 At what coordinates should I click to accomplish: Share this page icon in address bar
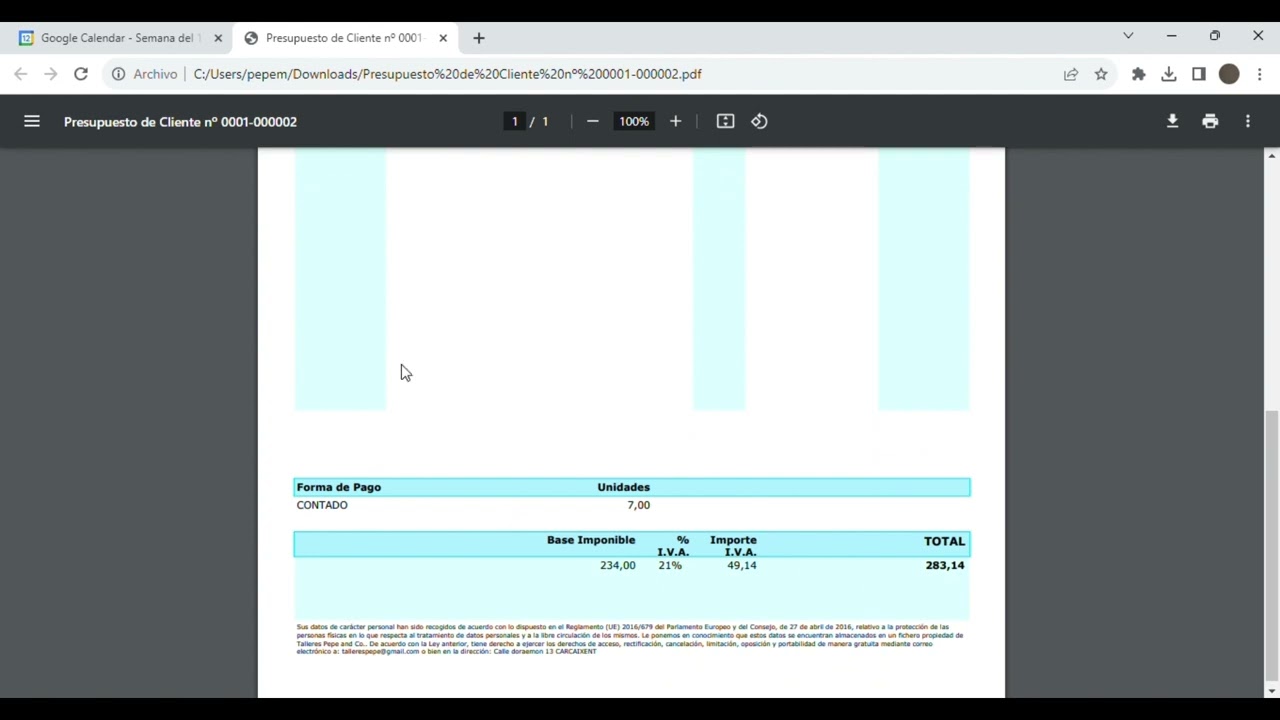point(1071,74)
